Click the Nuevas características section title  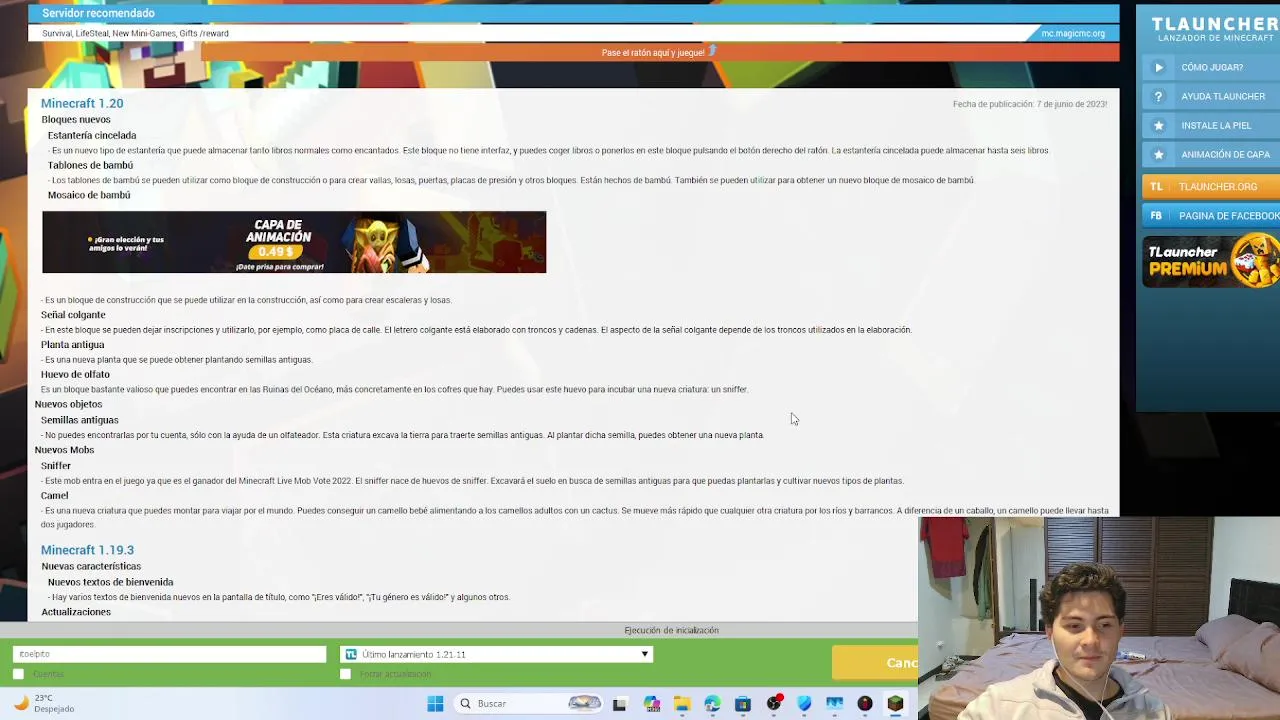tap(91, 566)
